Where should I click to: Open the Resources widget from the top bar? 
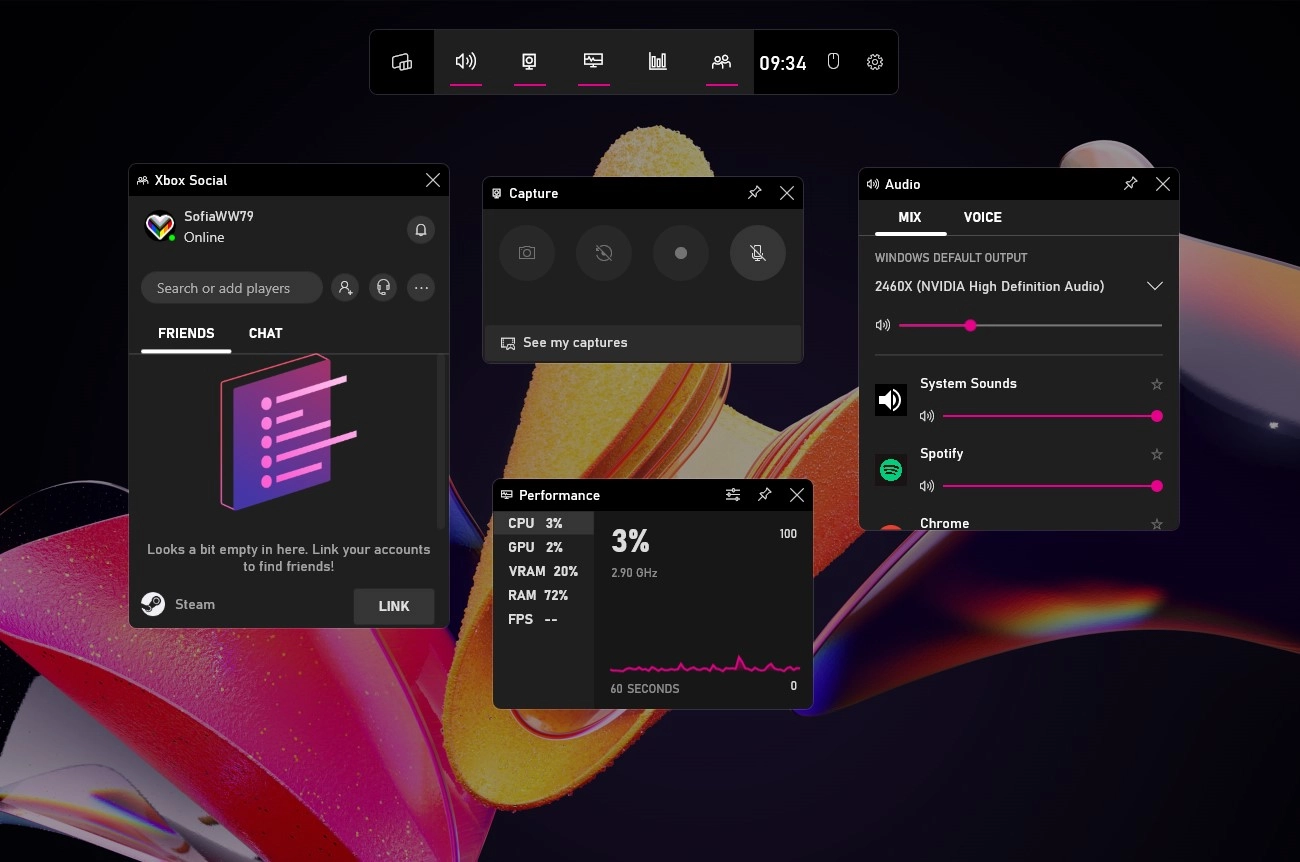pyautogui.click(x=658, y=62)
